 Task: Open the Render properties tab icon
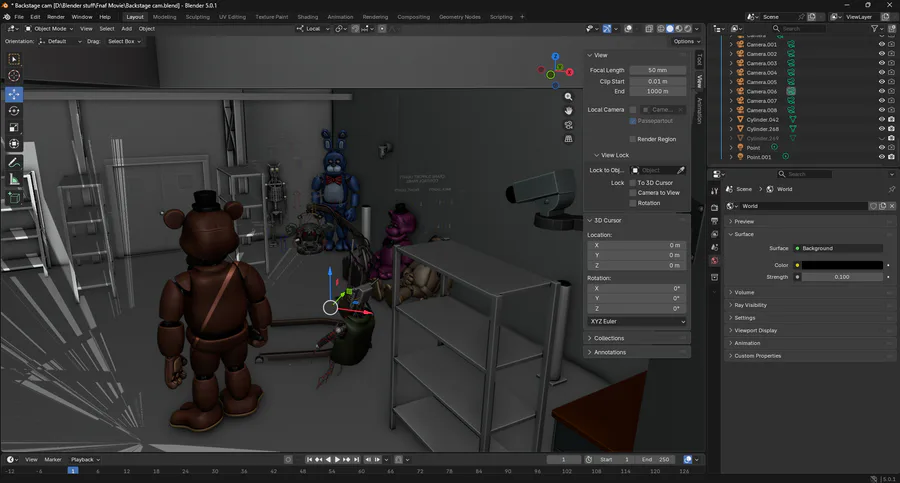(715, 207)
